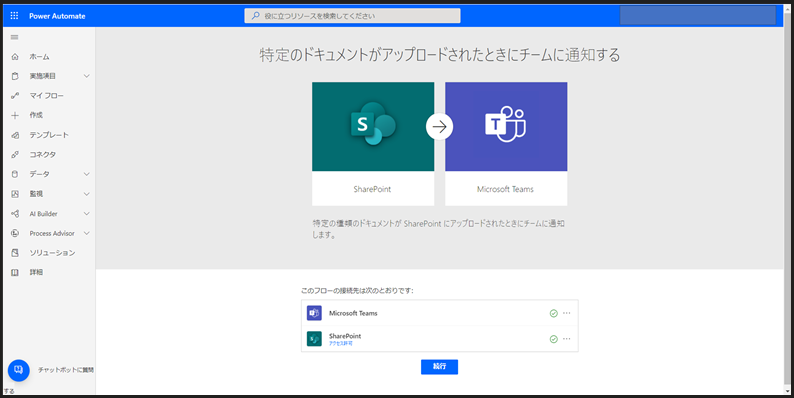Open 詳細 in the sidebar
Image resolution: width=794 pixels, height=398 pixels.
pos(36,272)
